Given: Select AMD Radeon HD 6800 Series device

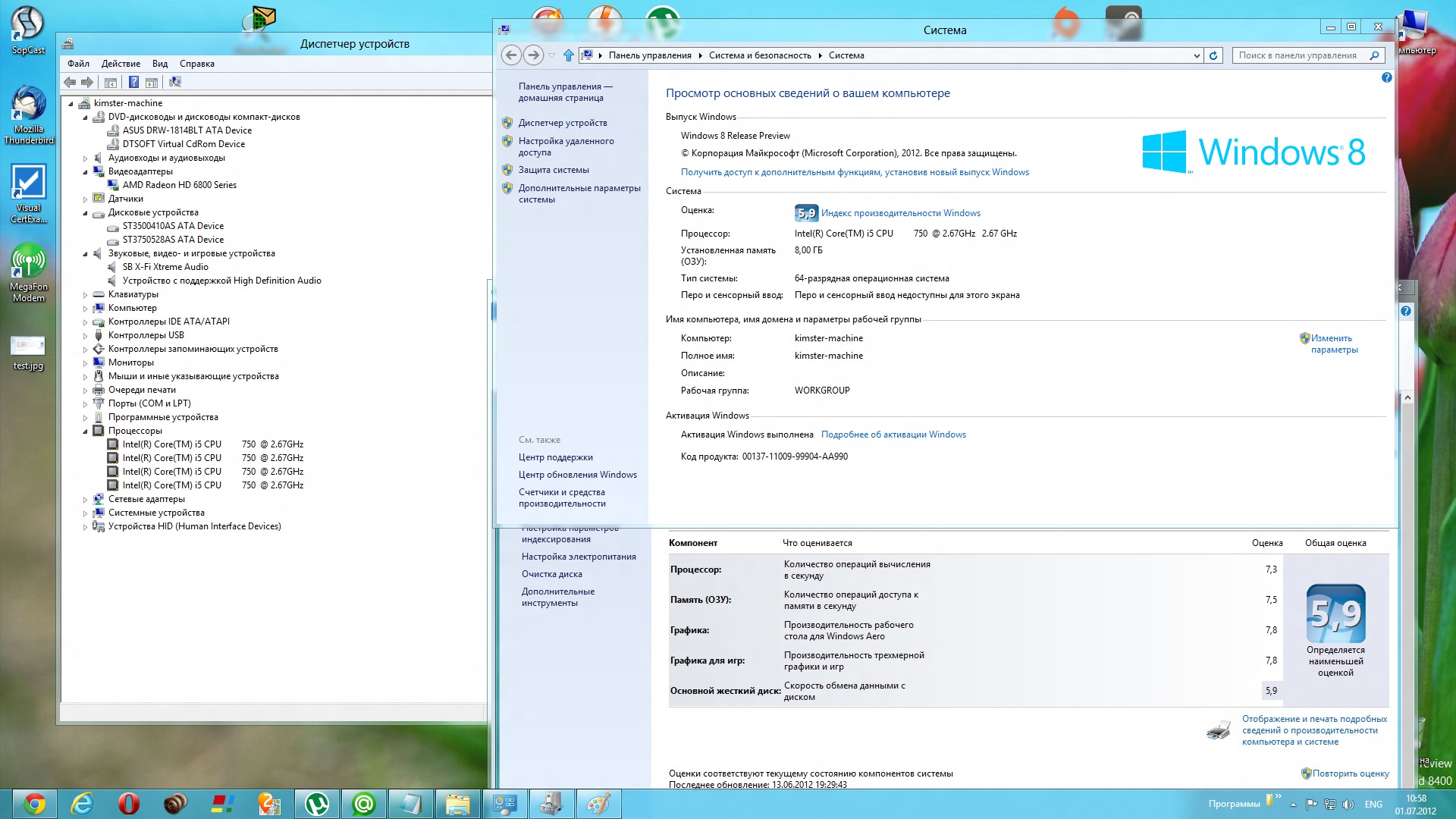Looking at the screenshot, I should [x=180, y=185].
